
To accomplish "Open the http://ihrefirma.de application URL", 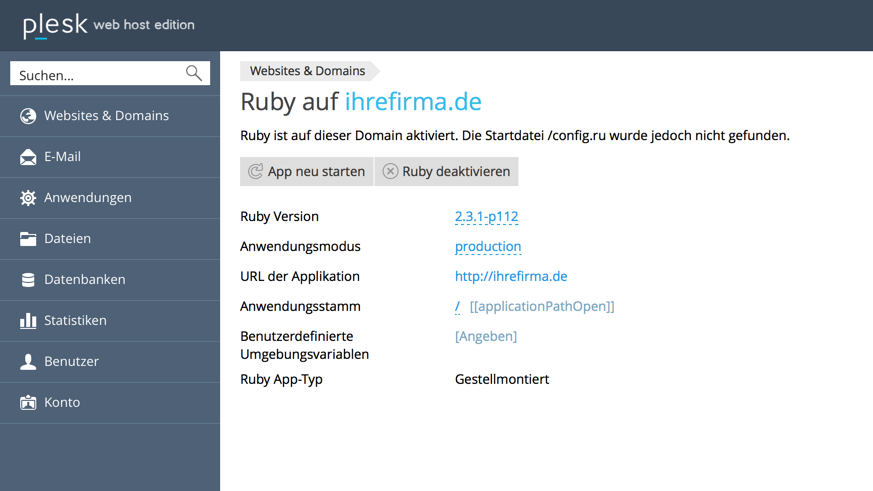I will 511,277.
